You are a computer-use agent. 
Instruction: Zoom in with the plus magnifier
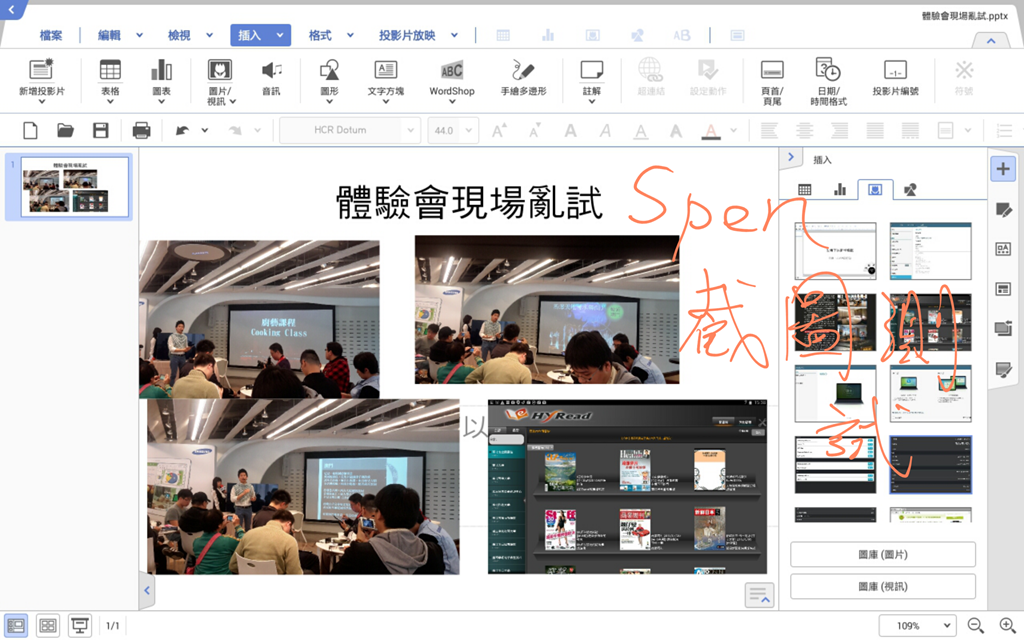pos(1008,626)
